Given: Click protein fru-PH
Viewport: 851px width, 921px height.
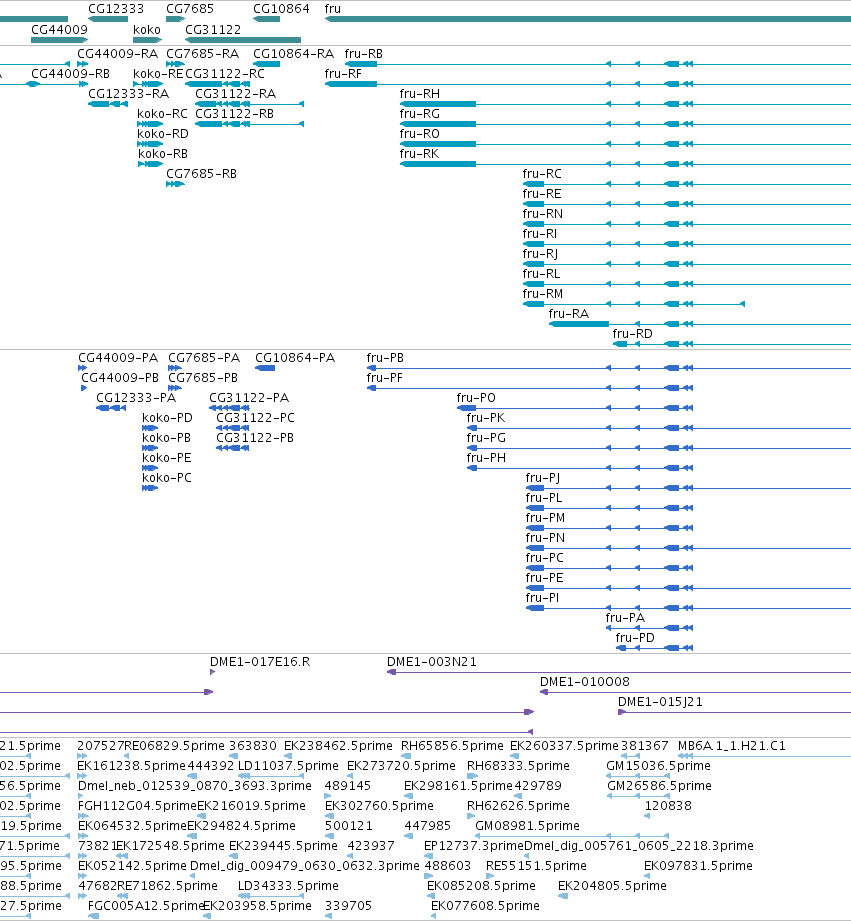Looking at the screenshot, I should 486,458.
